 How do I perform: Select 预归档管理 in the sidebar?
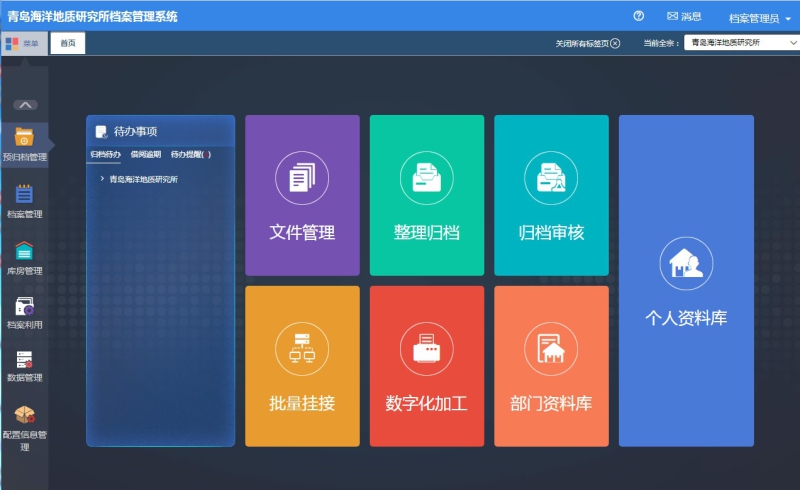[x=24, y=144]
